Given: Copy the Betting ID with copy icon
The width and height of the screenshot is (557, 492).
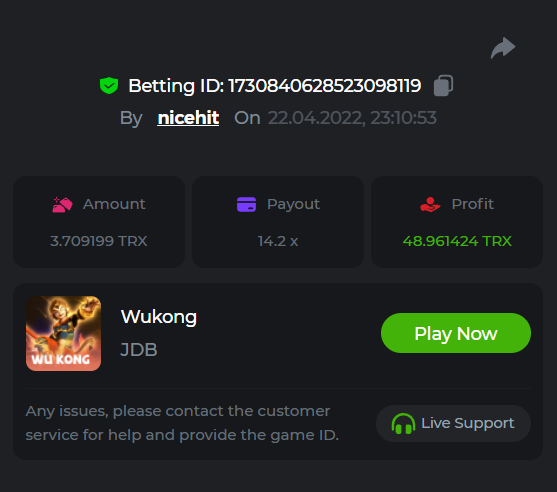Looking at the screenshot, I should click(443, 86).
